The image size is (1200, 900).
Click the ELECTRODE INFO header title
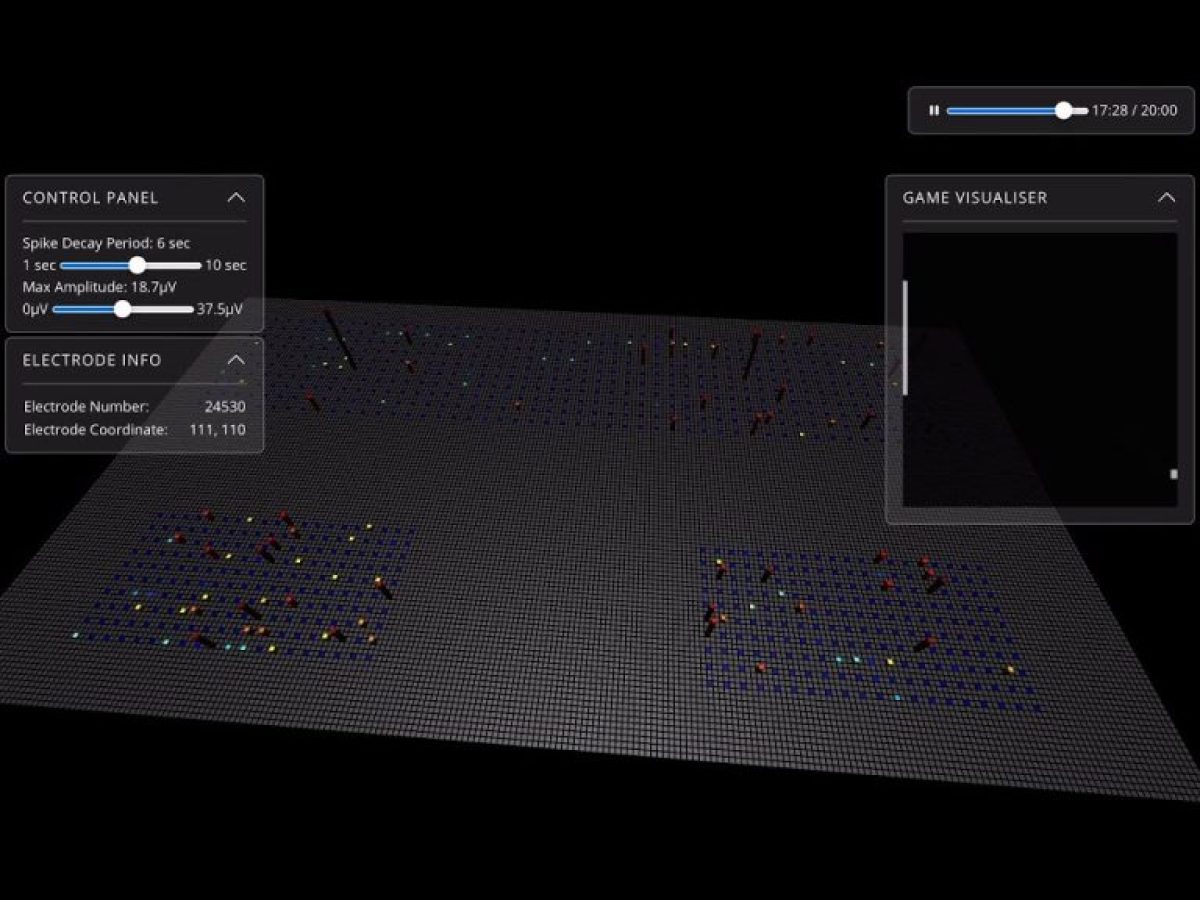pos(91,360)
